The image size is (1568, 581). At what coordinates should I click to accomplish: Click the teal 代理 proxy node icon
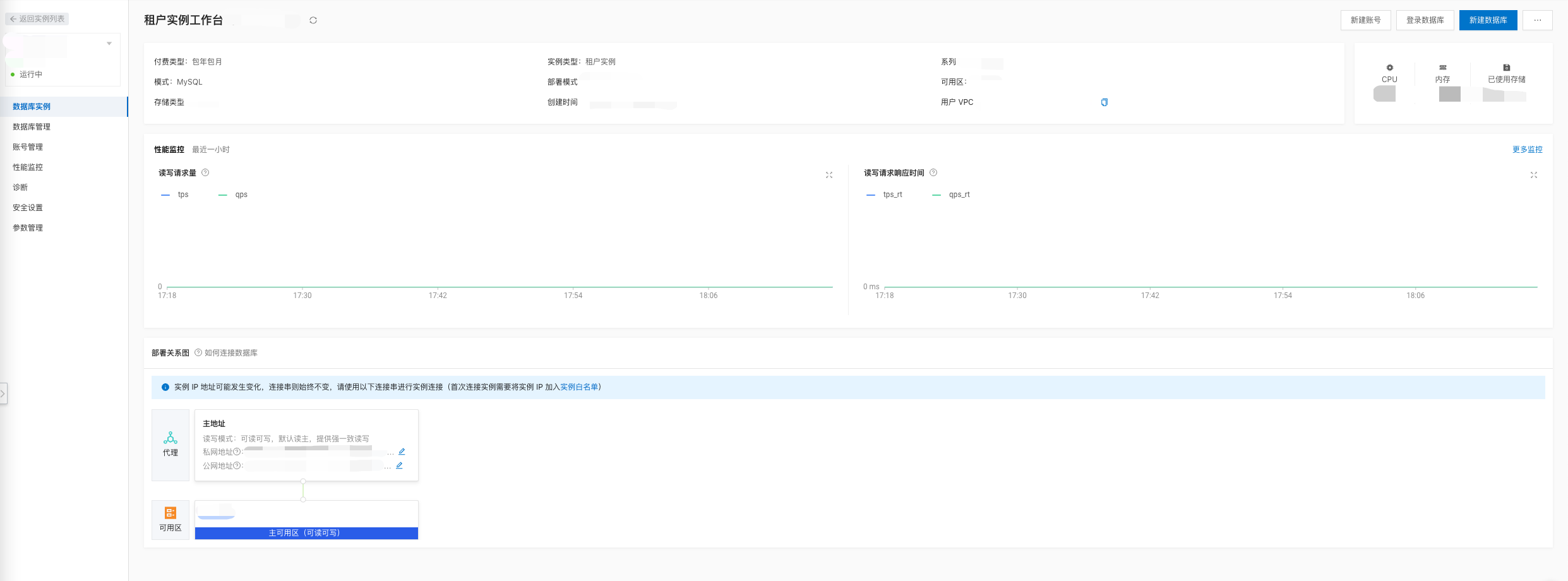170,437
